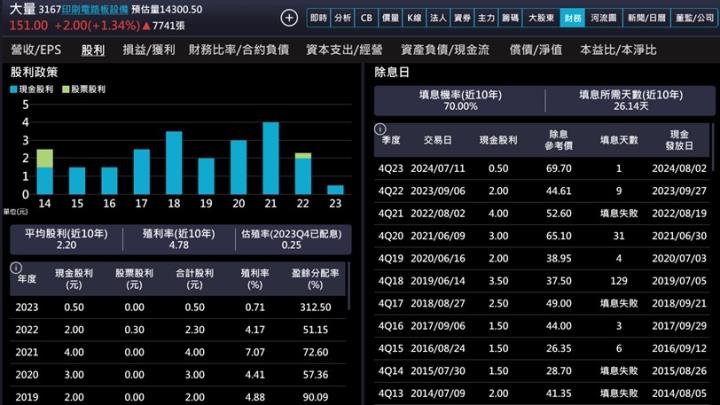The height and width of the screenshot is (405, 720).
Task: Switch to the 即時 view
Action: (x=318, y=18)
